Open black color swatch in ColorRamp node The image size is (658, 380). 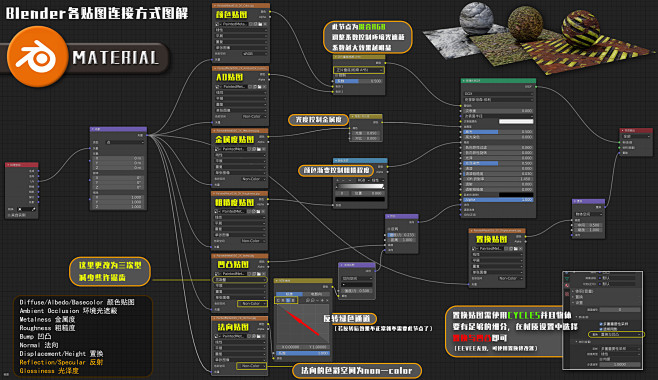[360, 199]
